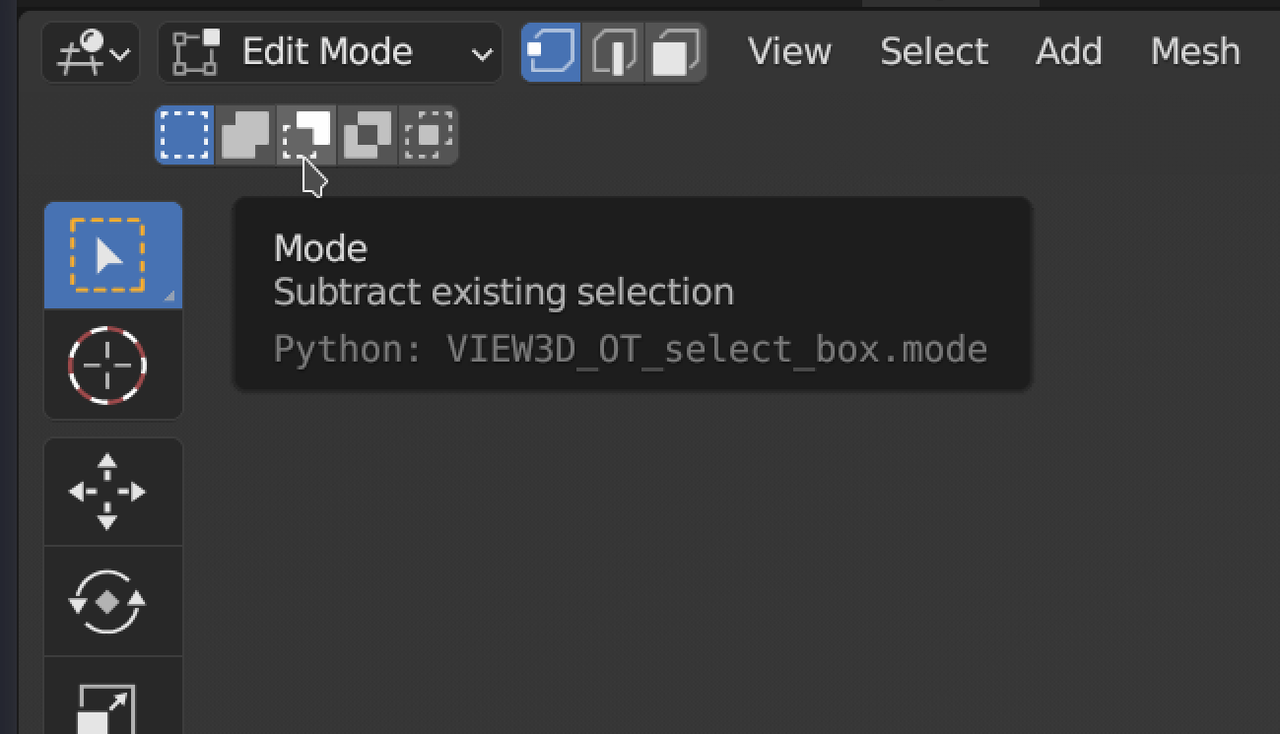Screen dimensions: 1280x734
Task: Choose the Difference selection mode icon
Action: tap(367, 135)
